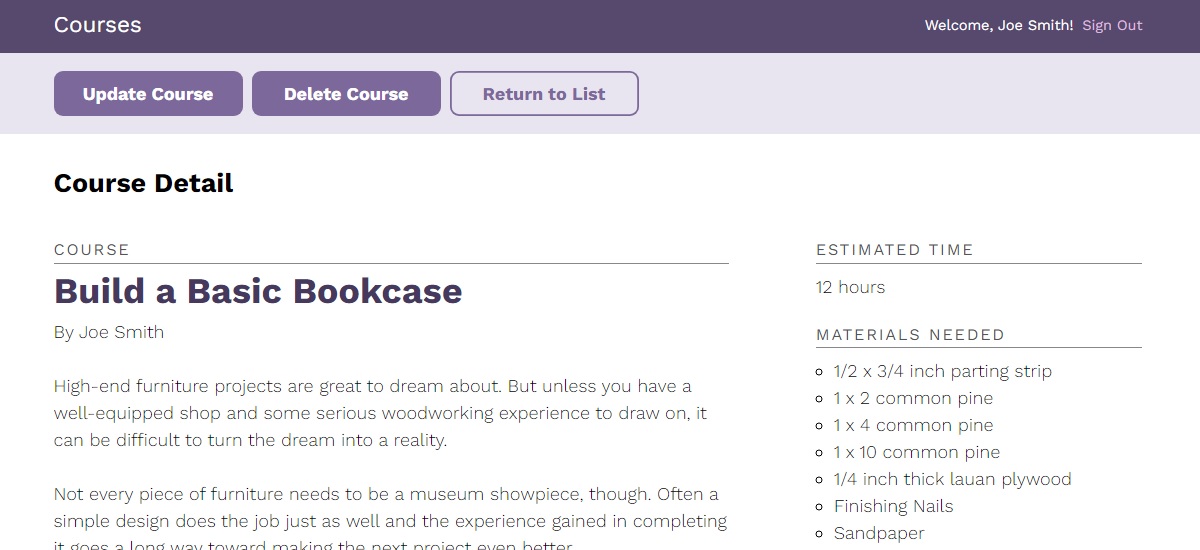Select the Finishing Nails list item

(x=893, y=506)
